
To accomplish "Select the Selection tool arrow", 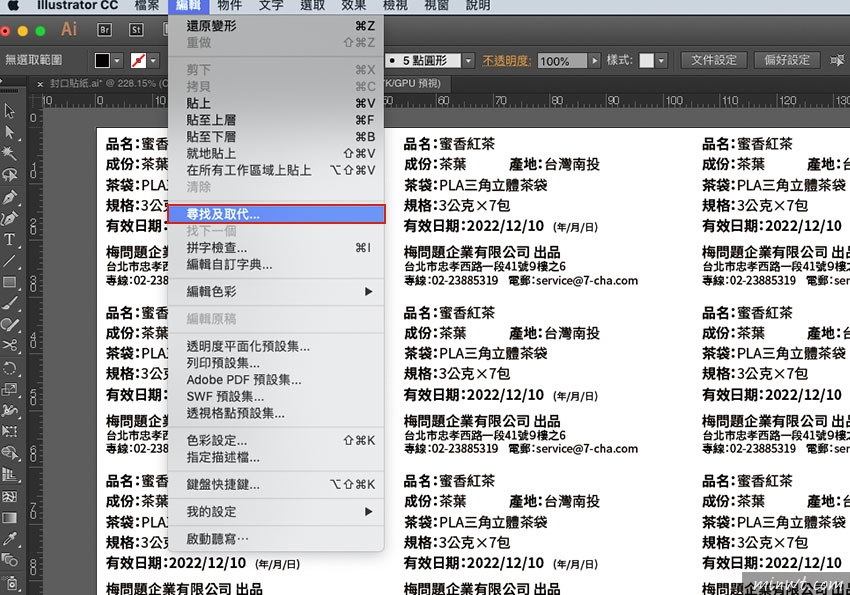I will pos(9,111).
